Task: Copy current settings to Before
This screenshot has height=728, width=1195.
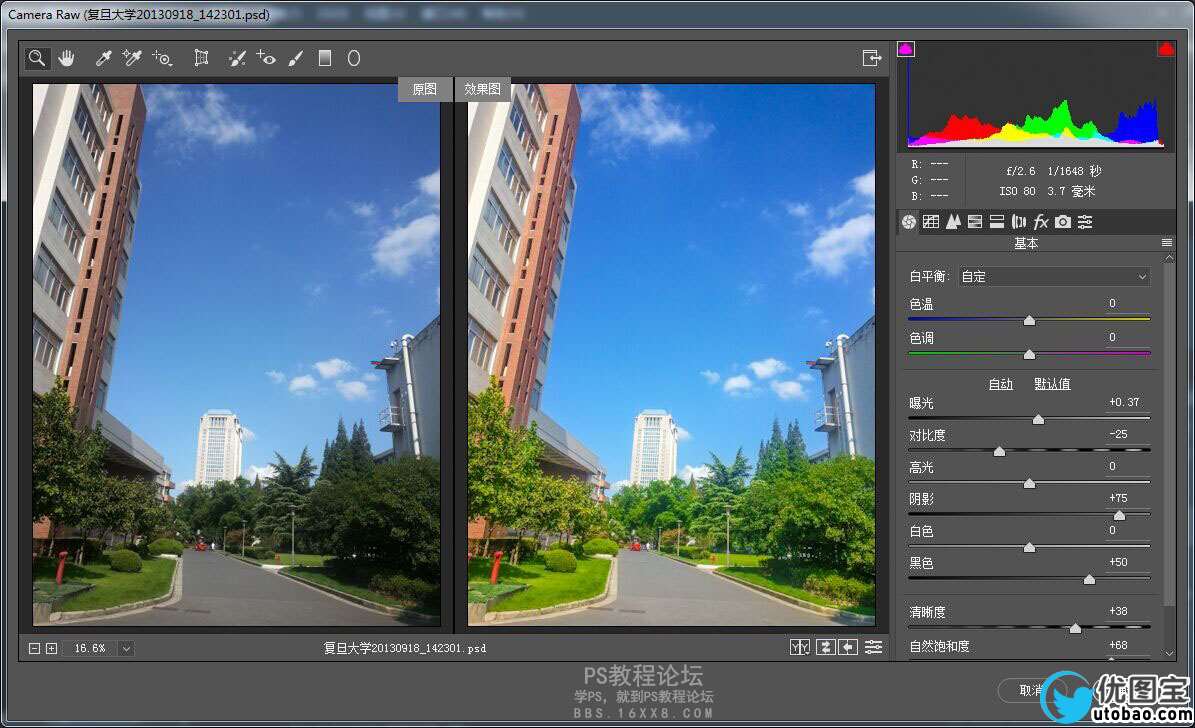Action: (848, 647)
